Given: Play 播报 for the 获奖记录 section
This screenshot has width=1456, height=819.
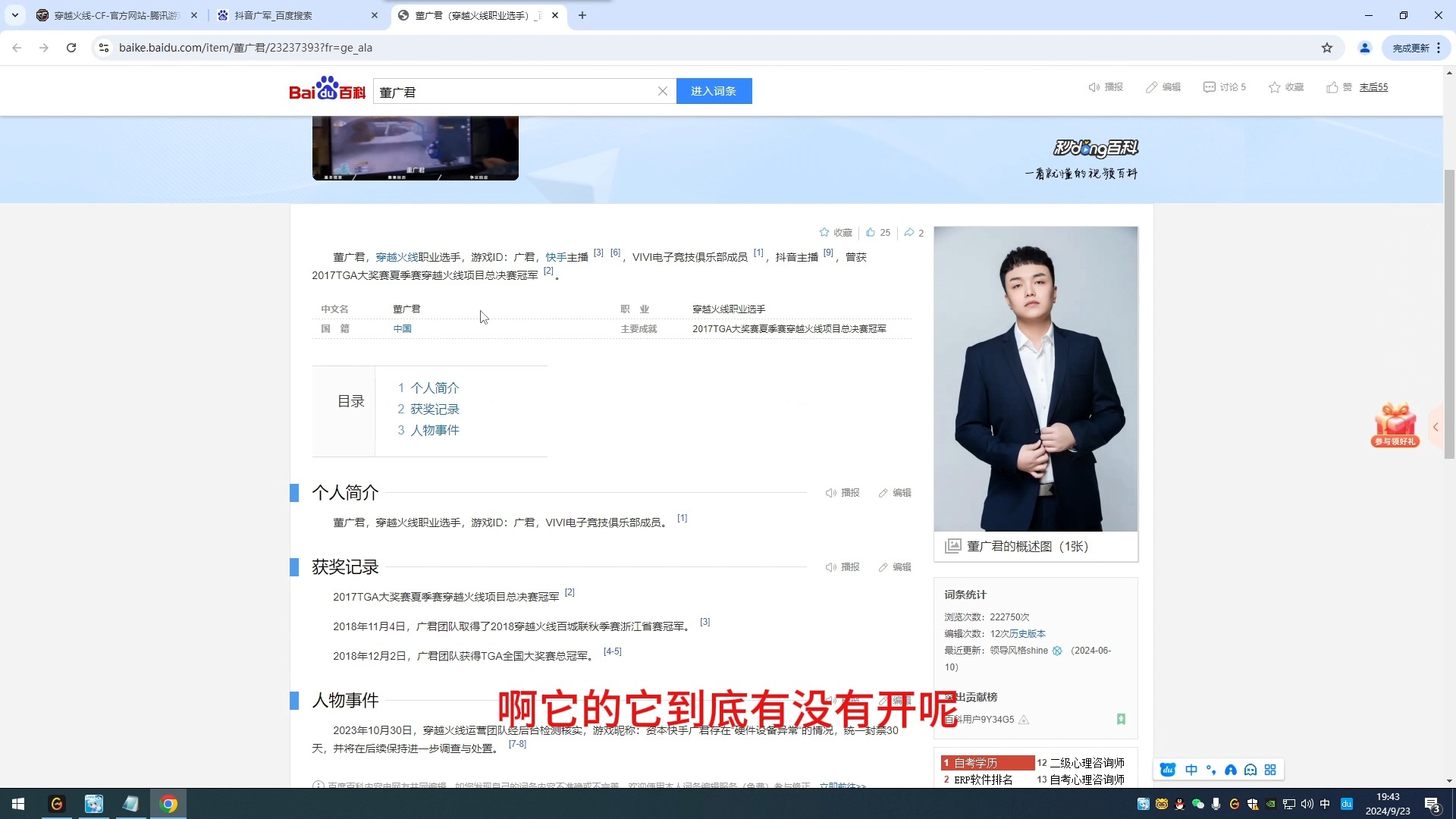Looking at the screenshot, I should pos(843,567).
